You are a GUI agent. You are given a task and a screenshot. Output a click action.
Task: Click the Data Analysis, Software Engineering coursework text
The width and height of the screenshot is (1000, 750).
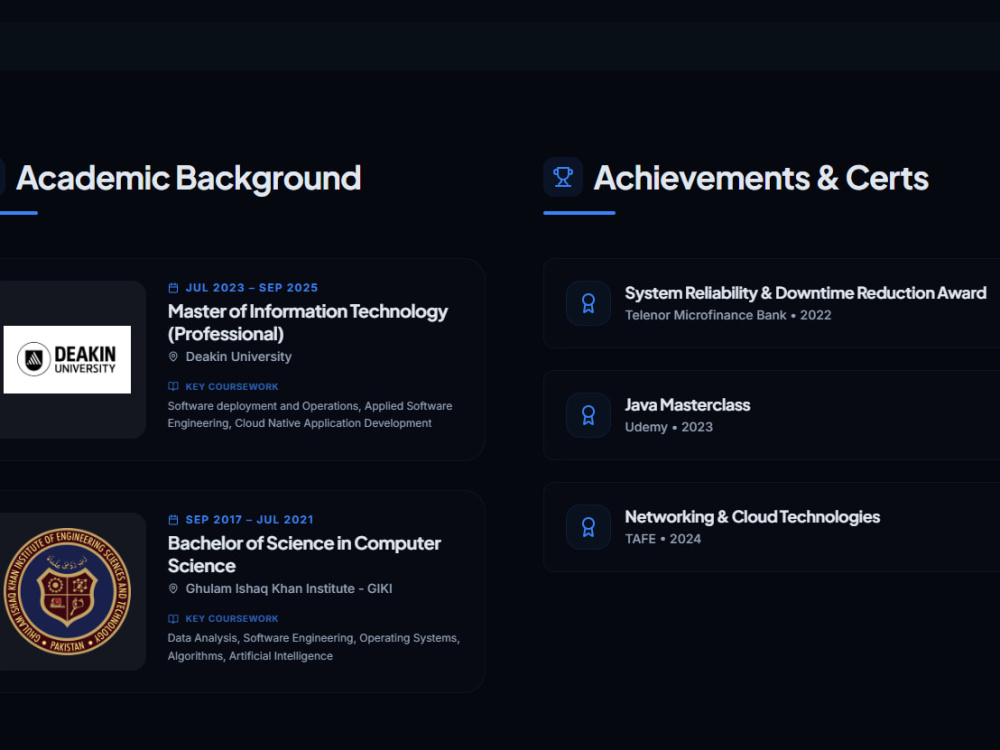click(314, 647)
